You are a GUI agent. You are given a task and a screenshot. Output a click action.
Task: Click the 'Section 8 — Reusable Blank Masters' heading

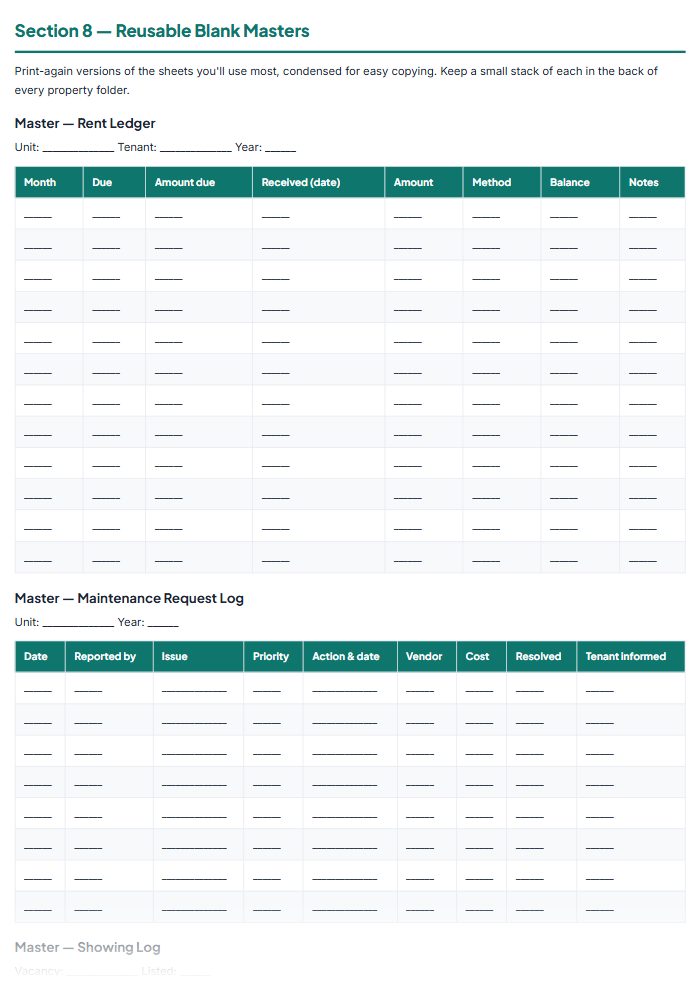(x=162, y=31)
